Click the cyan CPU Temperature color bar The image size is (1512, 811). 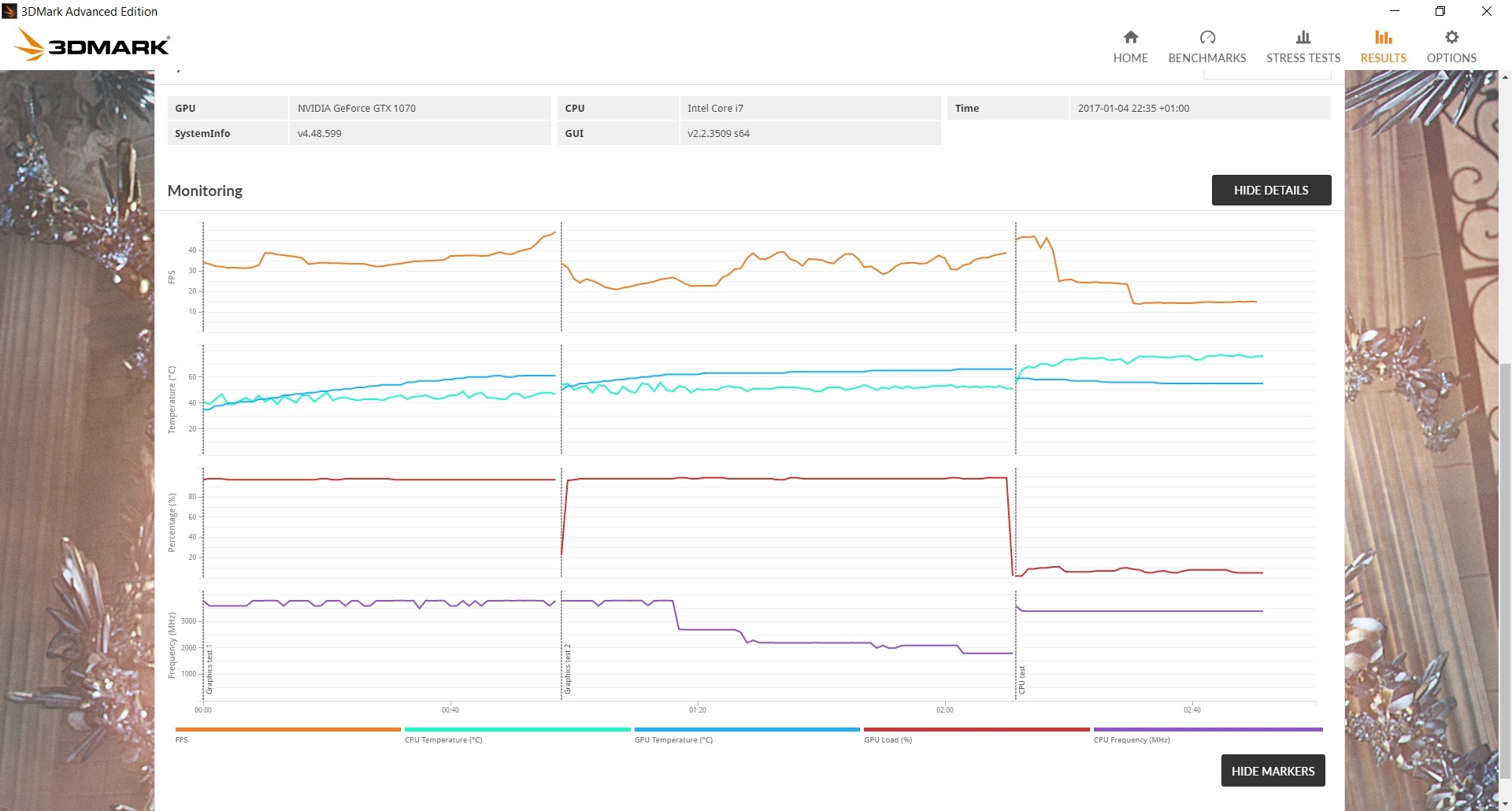pos(517,729)
